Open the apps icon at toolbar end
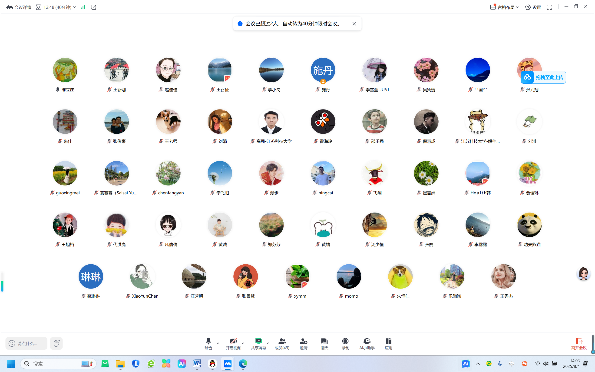 [x=388, y=343]
